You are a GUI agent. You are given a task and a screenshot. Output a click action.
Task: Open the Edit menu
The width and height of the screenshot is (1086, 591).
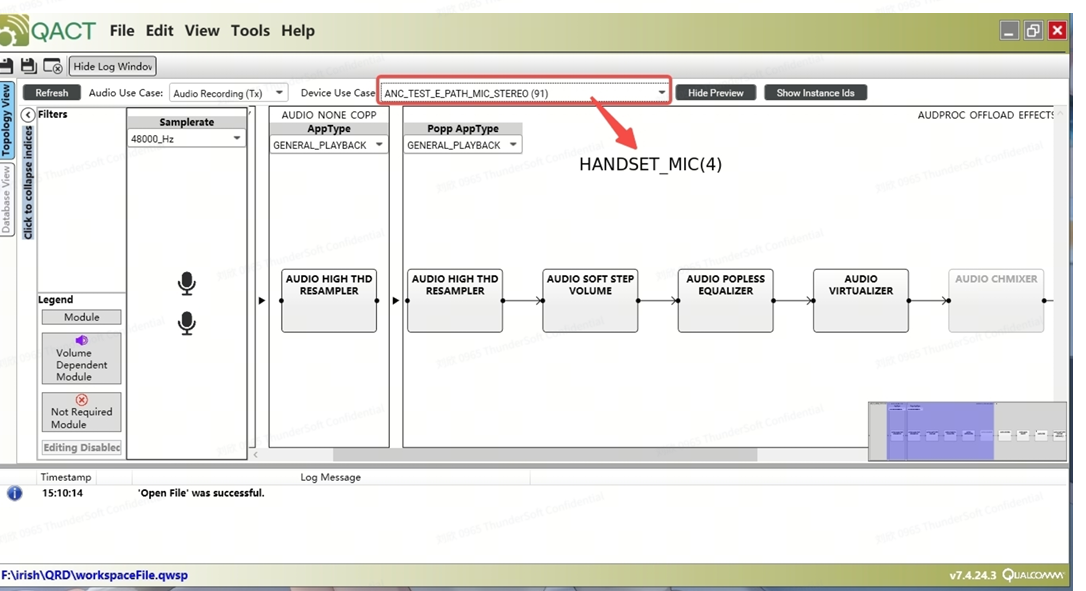coord(159,30)
